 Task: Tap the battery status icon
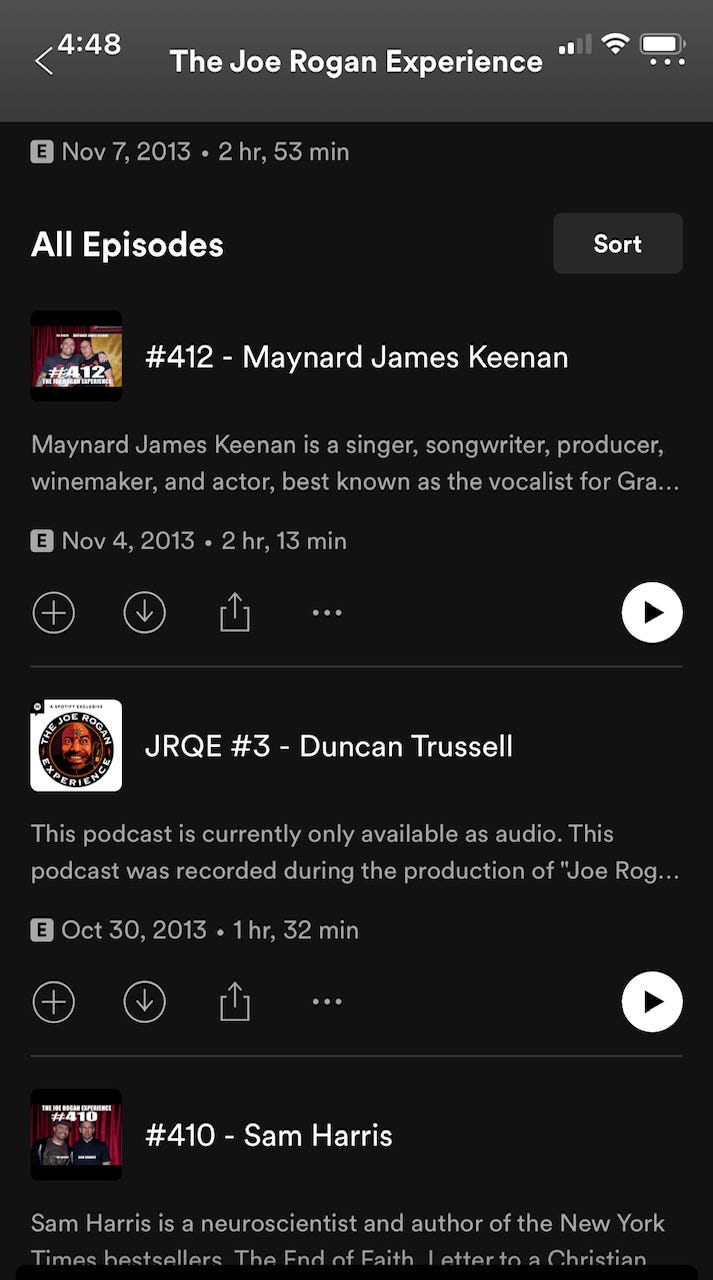tap(663, 44)
